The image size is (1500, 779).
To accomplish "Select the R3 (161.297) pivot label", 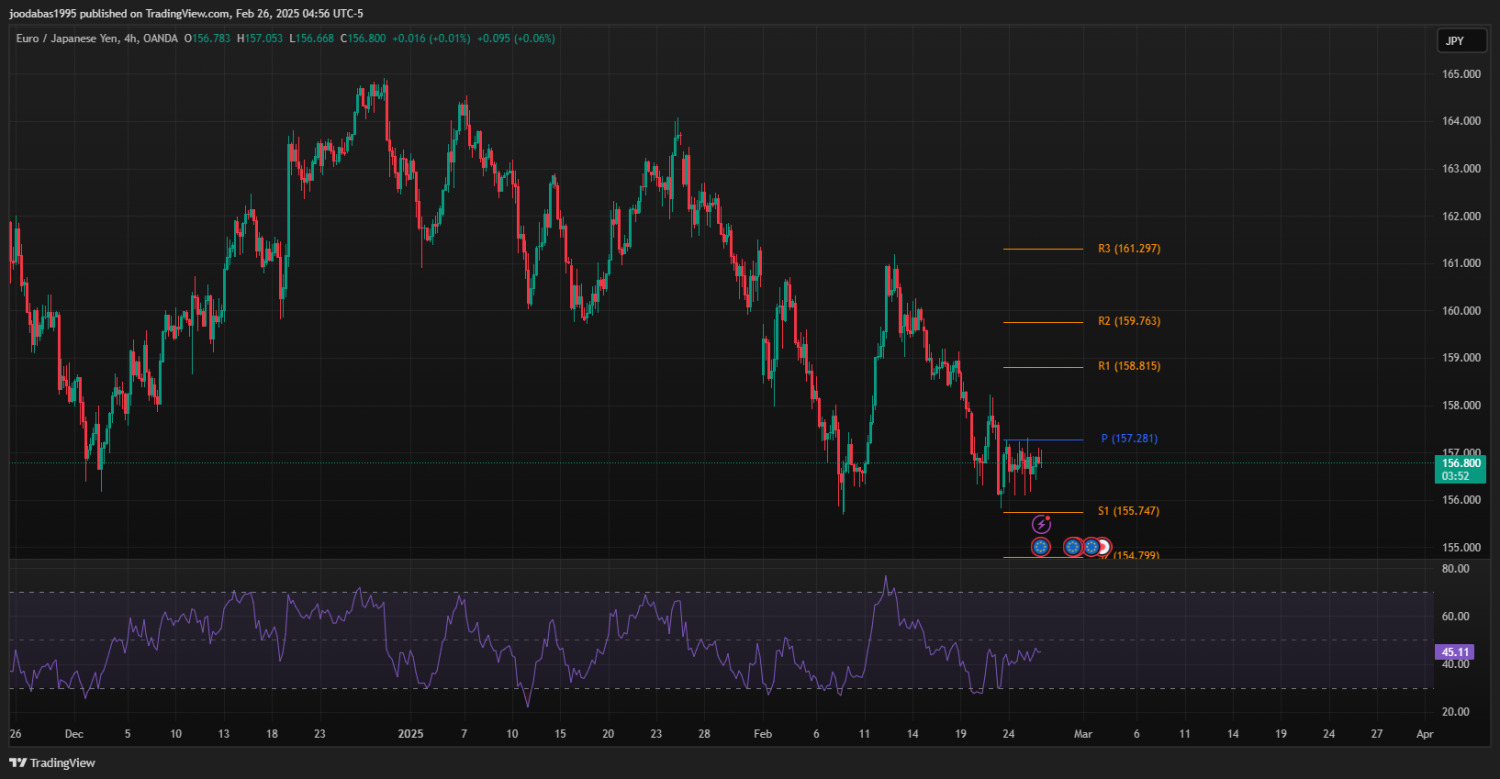I will point(1129,249).
